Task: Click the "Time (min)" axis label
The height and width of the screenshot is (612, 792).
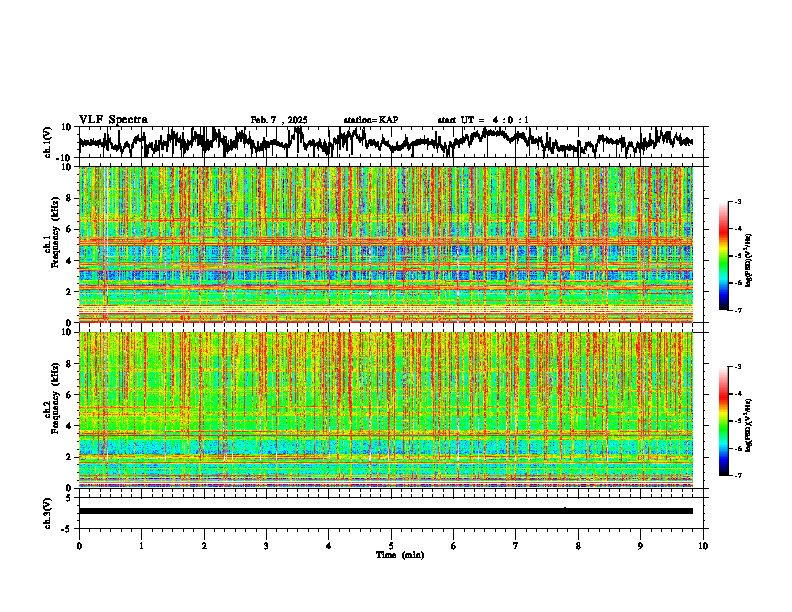Action: tap(400, 555)
